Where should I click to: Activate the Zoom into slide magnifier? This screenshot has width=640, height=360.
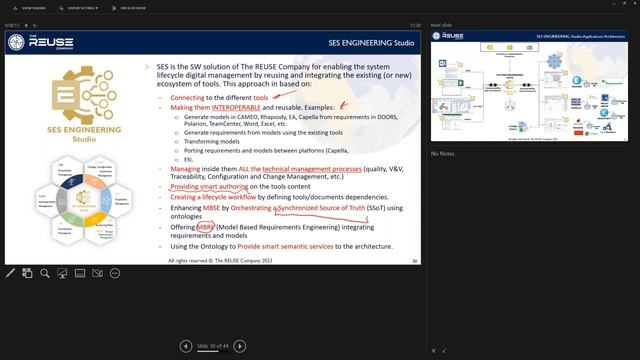pos(45,273)
